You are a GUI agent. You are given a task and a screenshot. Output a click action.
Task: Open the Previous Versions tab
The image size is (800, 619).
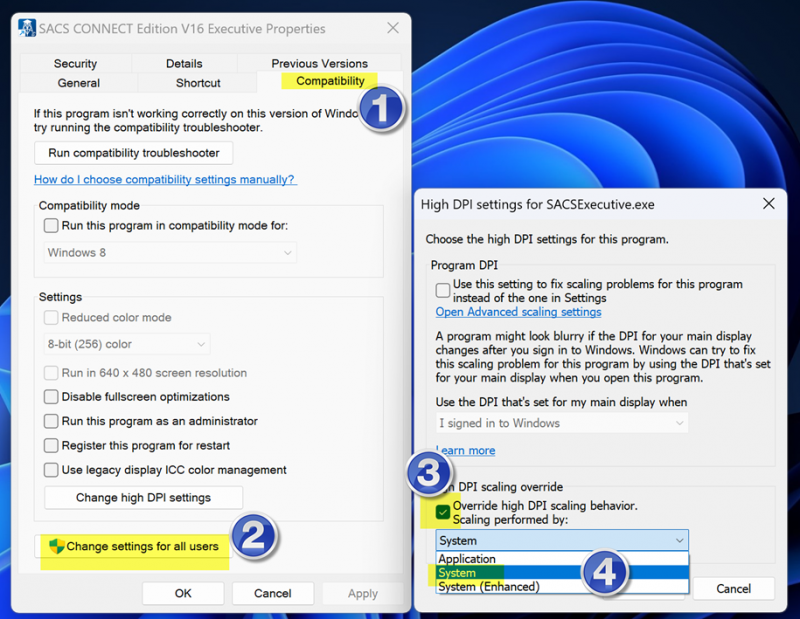(x=319, y=63)
